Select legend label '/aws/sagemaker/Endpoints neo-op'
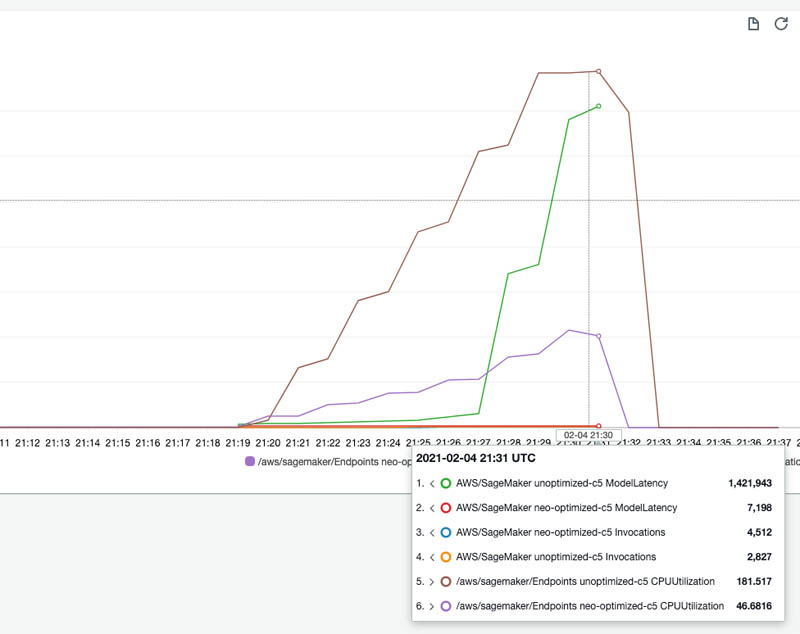This screenshot has width=800, height=634. coord(335,462)
